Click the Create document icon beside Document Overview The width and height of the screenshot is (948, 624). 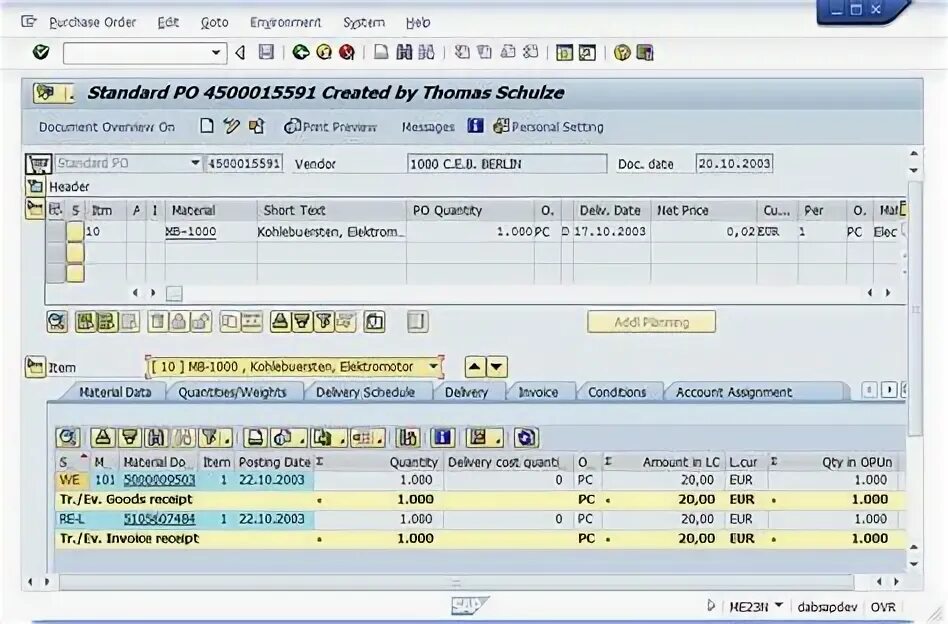click(207, 126)
